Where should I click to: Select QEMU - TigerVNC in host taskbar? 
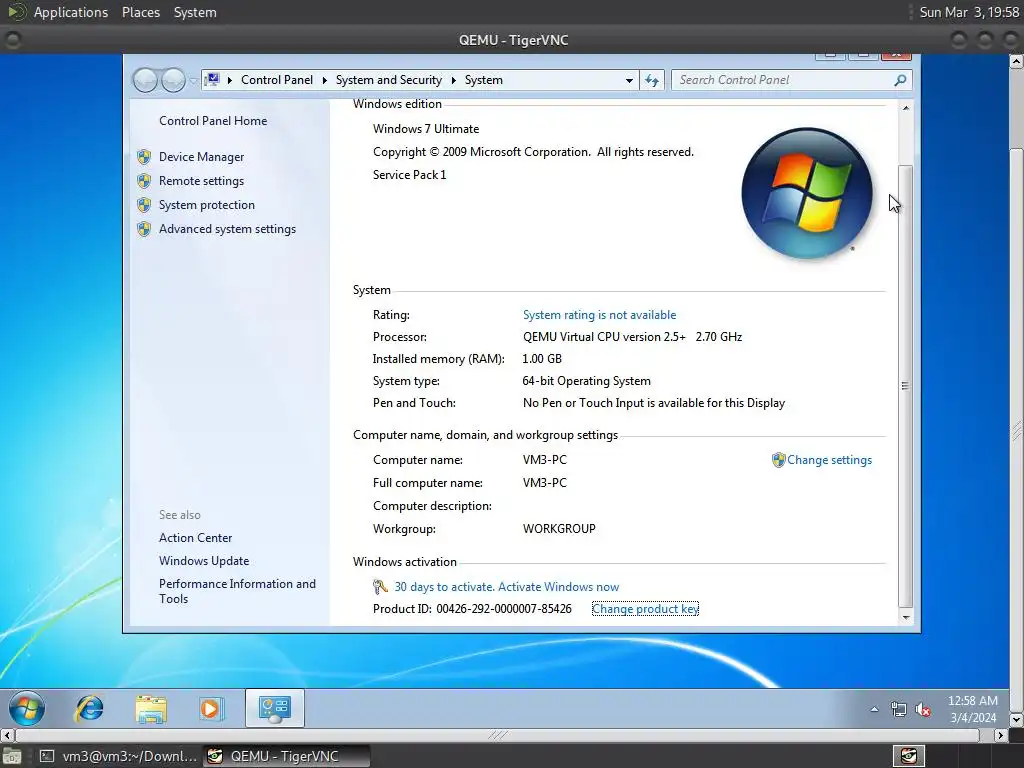[x=286, y=756]
